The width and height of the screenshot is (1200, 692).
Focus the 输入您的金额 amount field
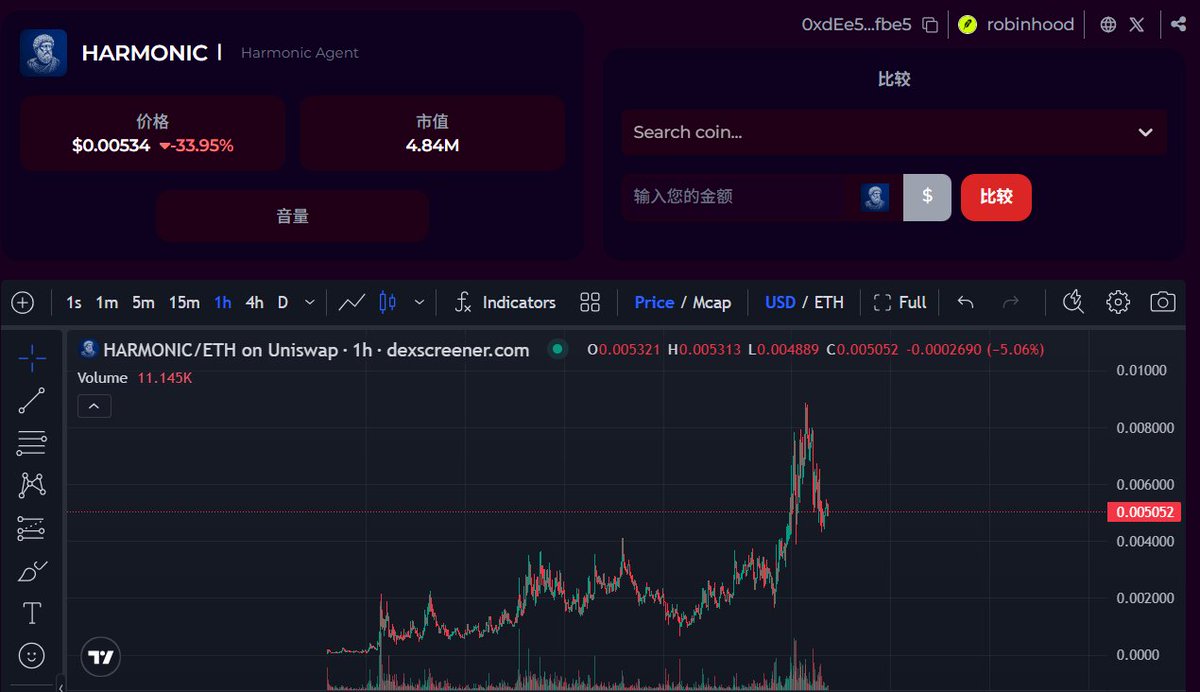tap(740, 197)
